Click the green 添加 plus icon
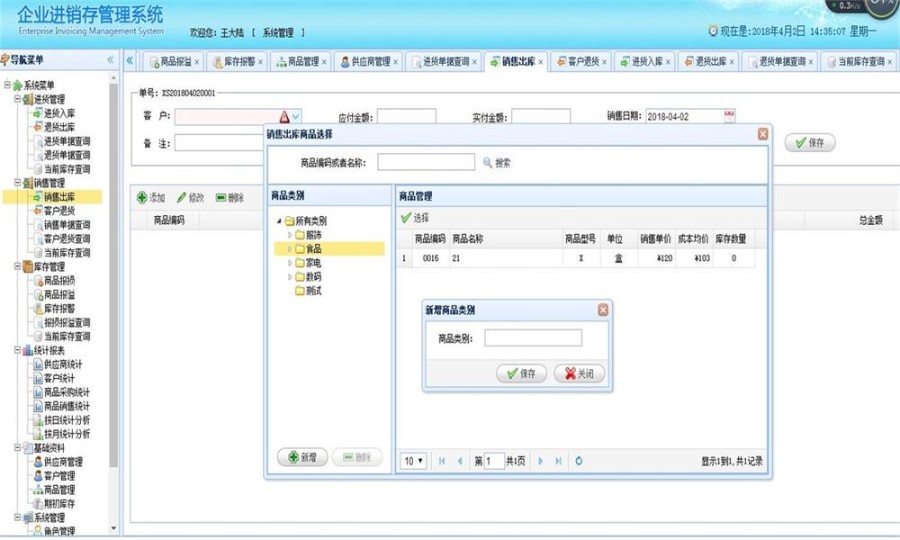Image resolution: width=900 pixels, height=540 pixels. (x=142, y=198)
